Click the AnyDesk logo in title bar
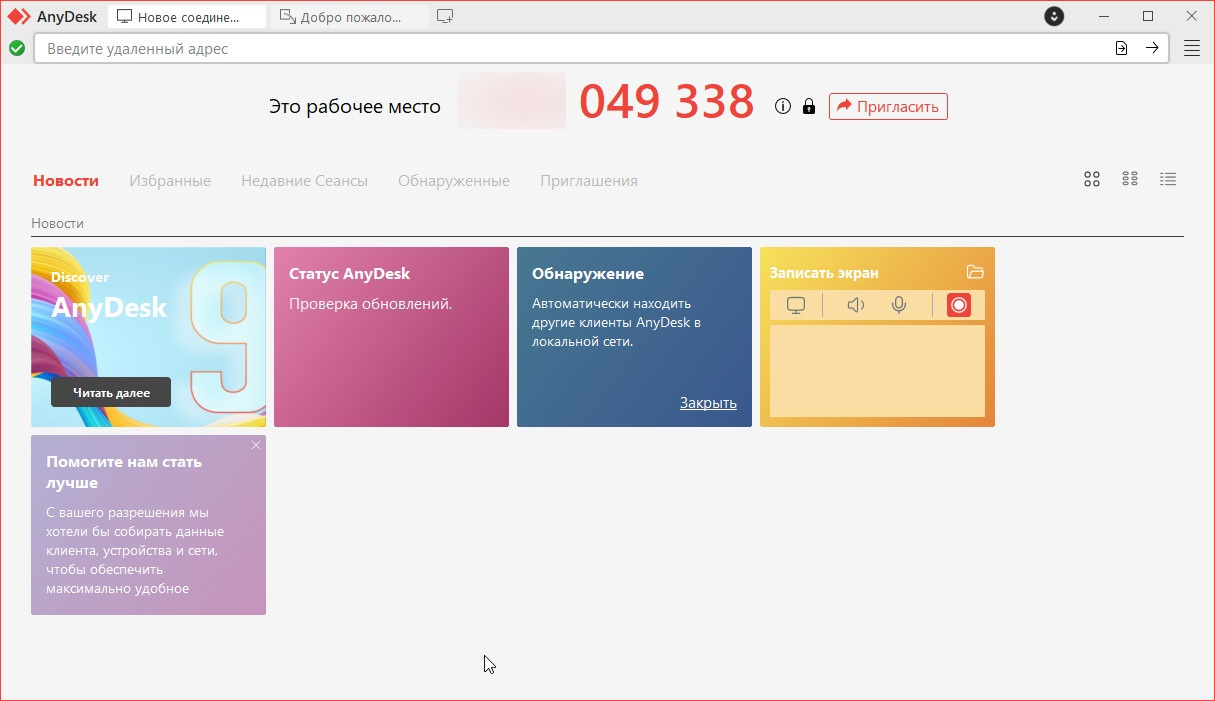Screen dimensions: 1215x701 [19, 16]
